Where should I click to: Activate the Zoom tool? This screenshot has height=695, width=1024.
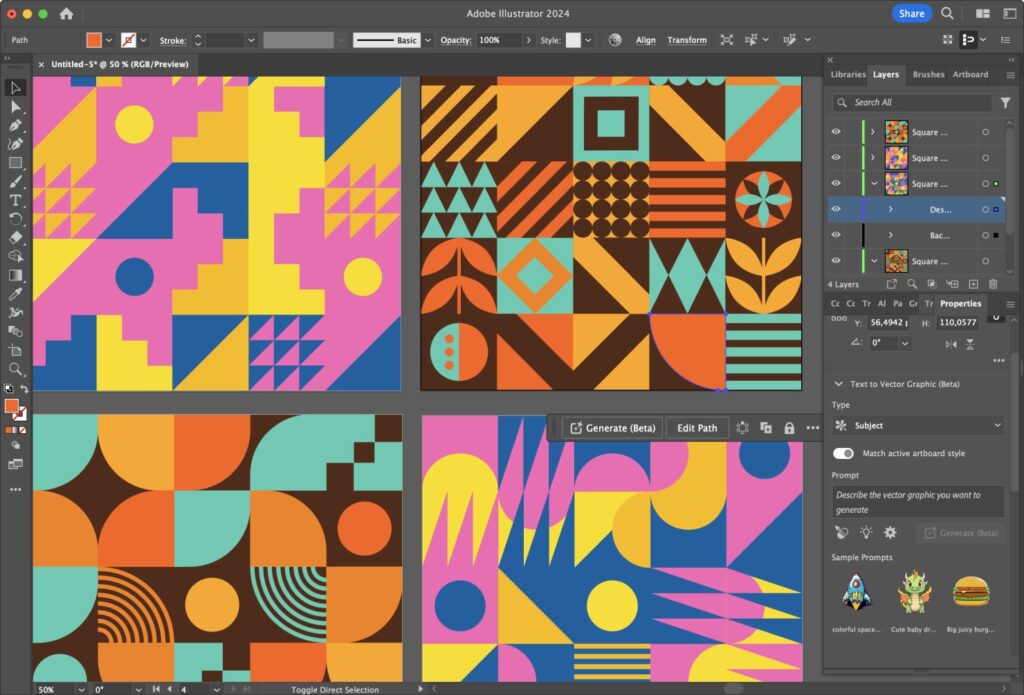[14, 368]
